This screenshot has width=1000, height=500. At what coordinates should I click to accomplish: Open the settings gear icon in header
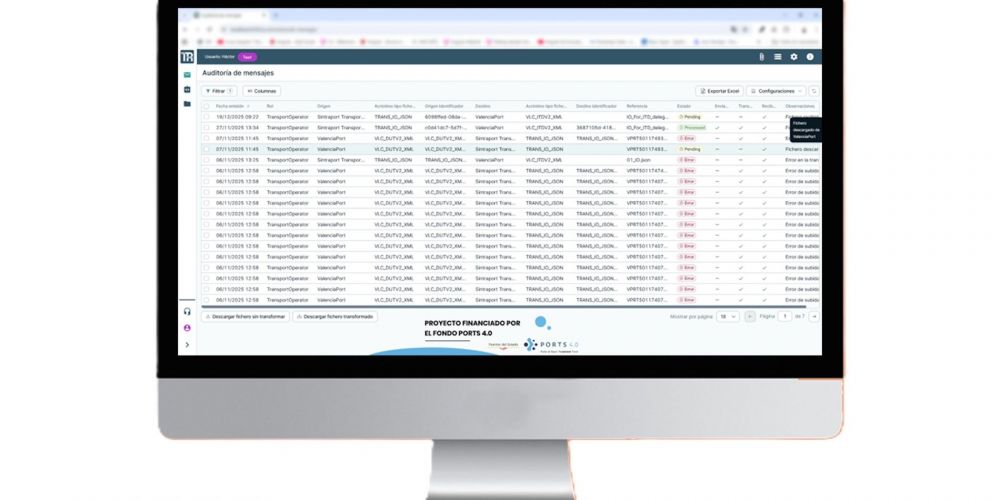tap(794, 57)
